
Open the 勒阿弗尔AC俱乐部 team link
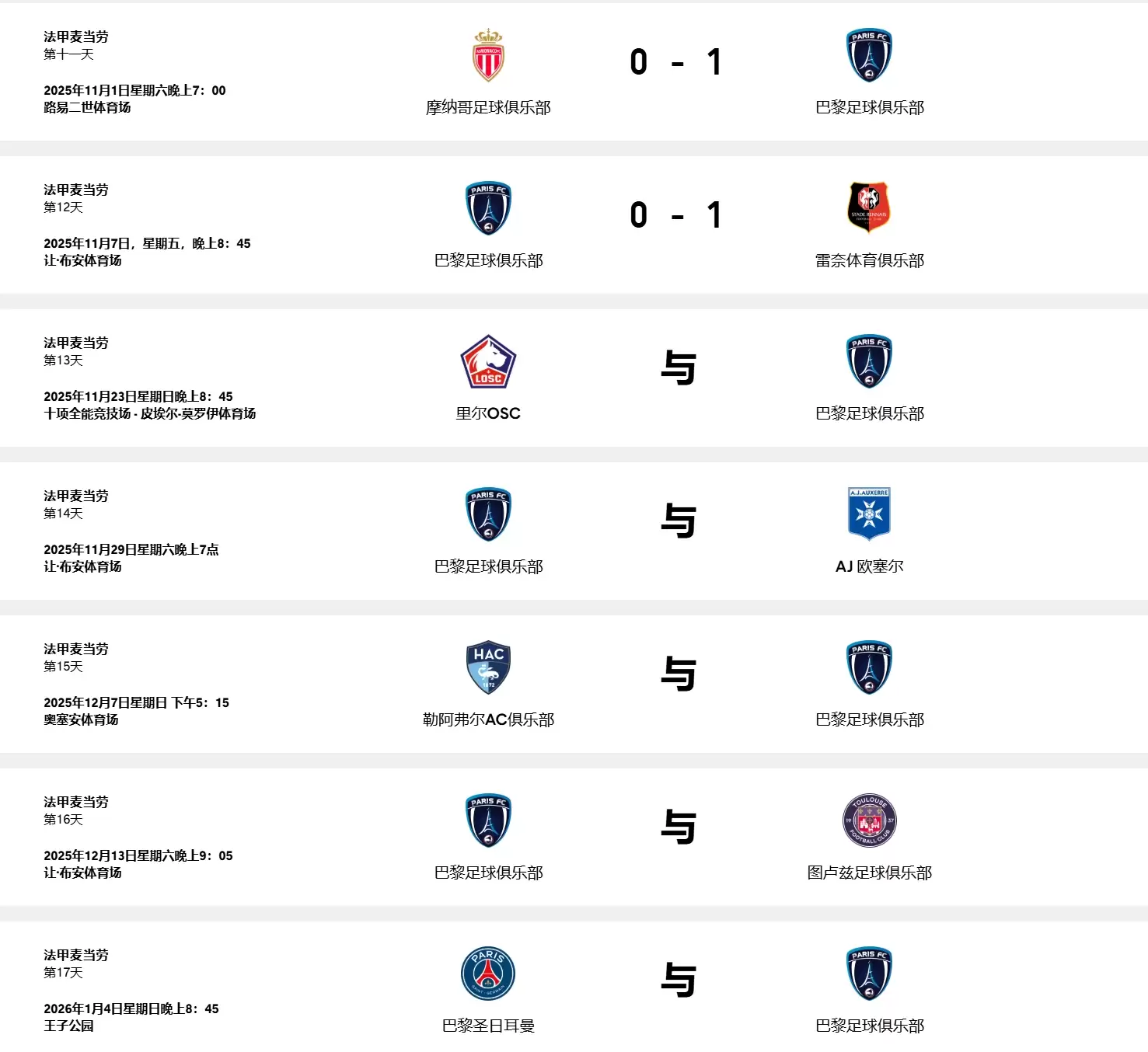click(488, 719)
